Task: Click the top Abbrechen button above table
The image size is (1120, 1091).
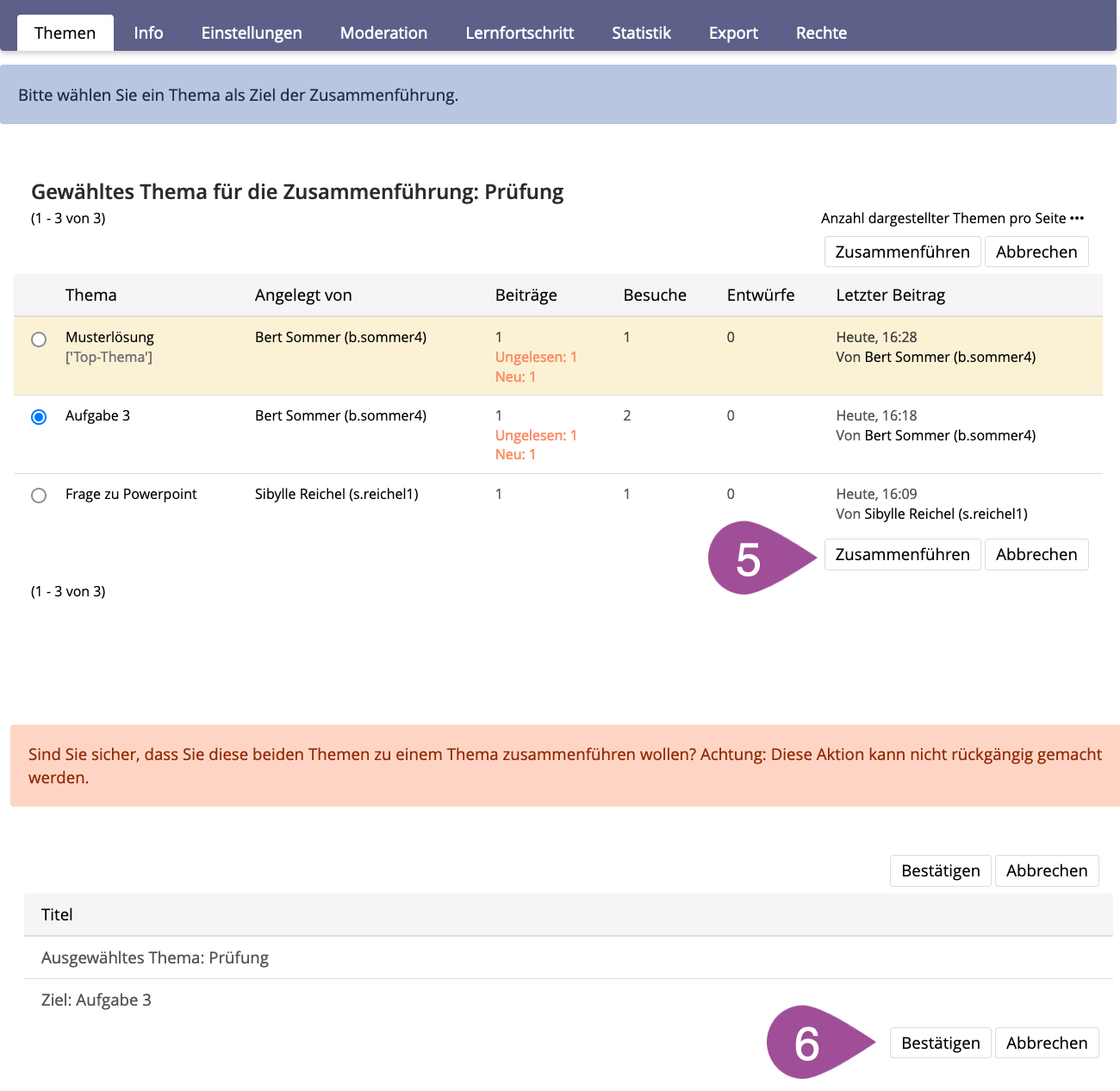Action: 1036,252
